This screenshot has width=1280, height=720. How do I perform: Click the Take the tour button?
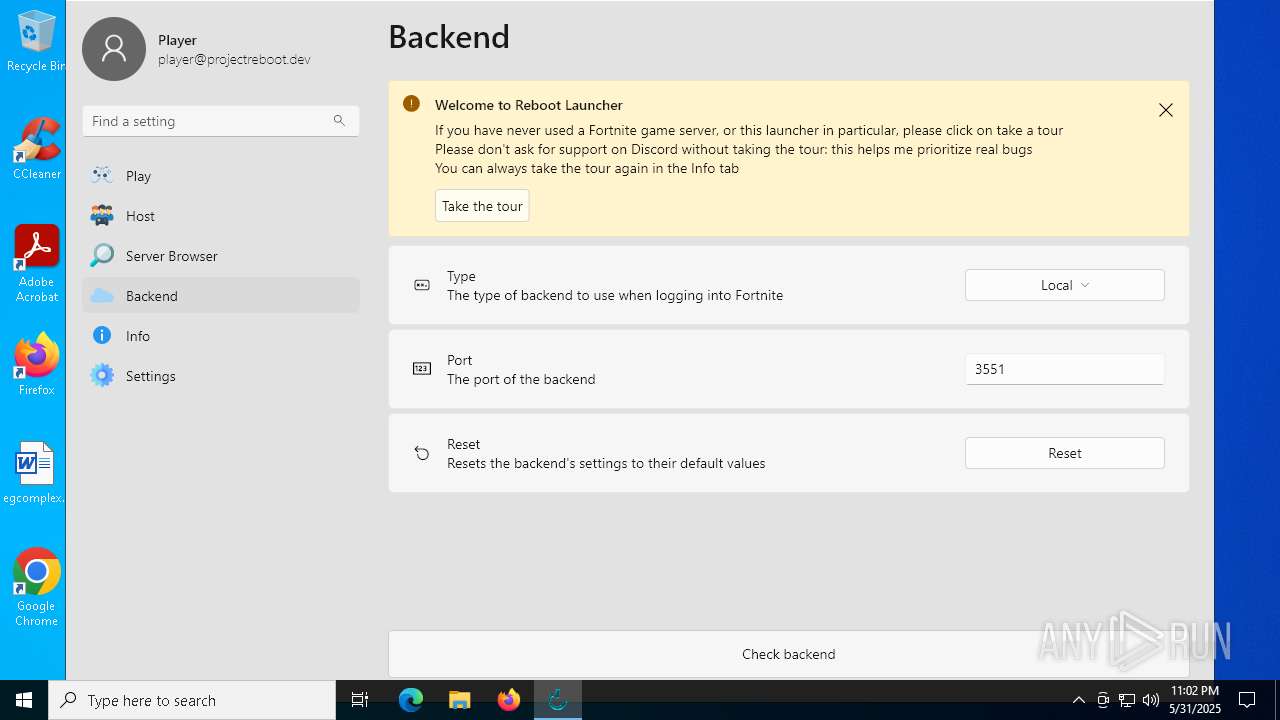[482, 206]
